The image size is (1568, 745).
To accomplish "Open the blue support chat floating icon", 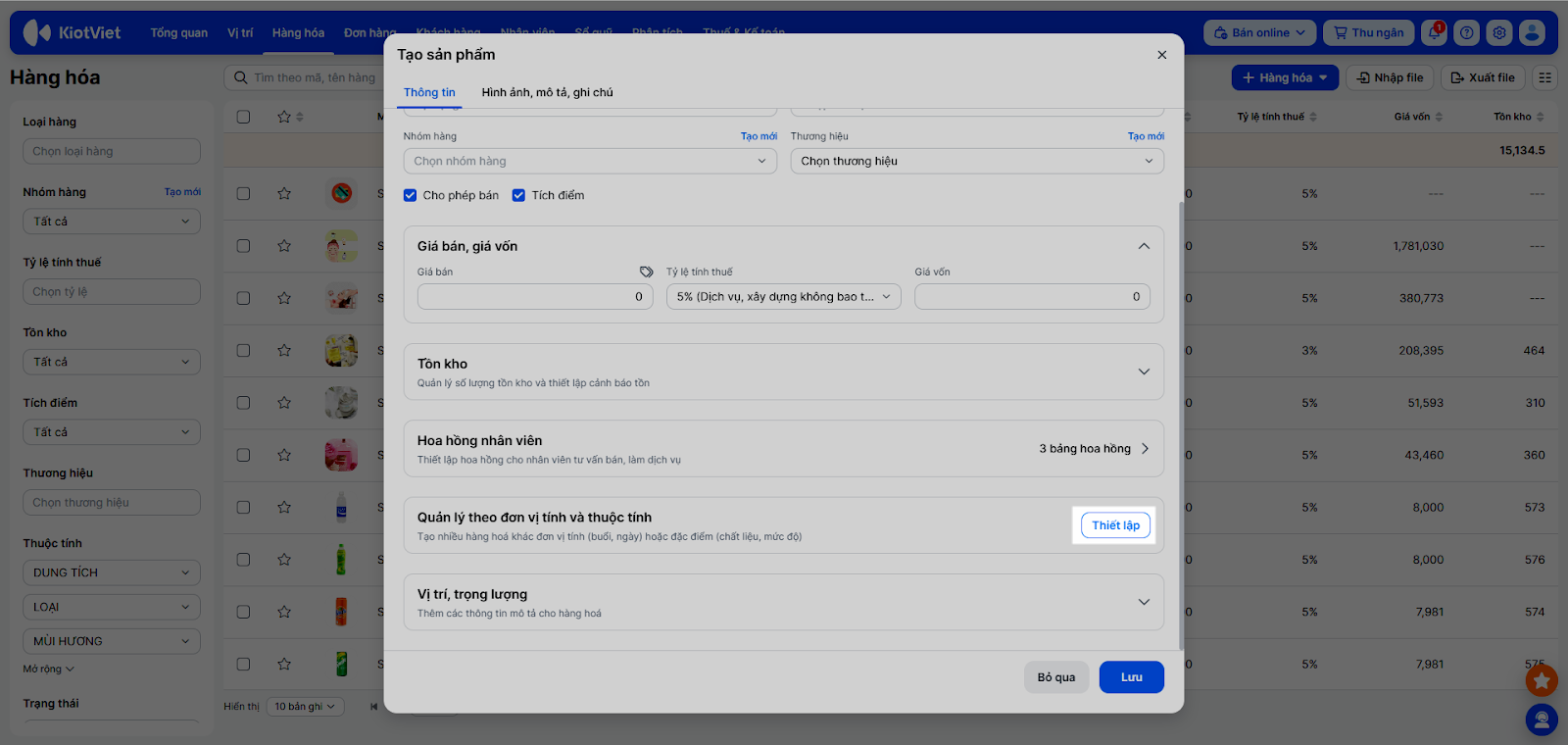I will pyautogui.click(x=1542, y=720).
